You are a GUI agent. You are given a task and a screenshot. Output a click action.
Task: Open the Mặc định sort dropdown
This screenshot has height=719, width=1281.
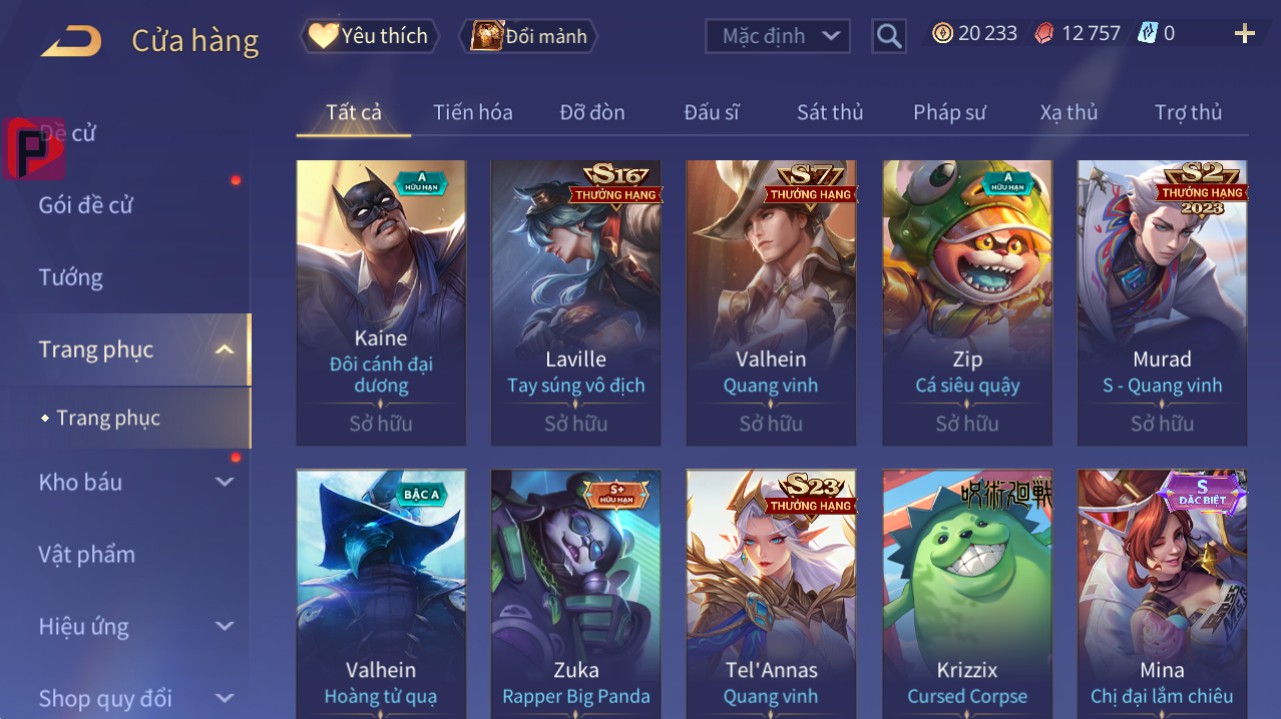778,36
